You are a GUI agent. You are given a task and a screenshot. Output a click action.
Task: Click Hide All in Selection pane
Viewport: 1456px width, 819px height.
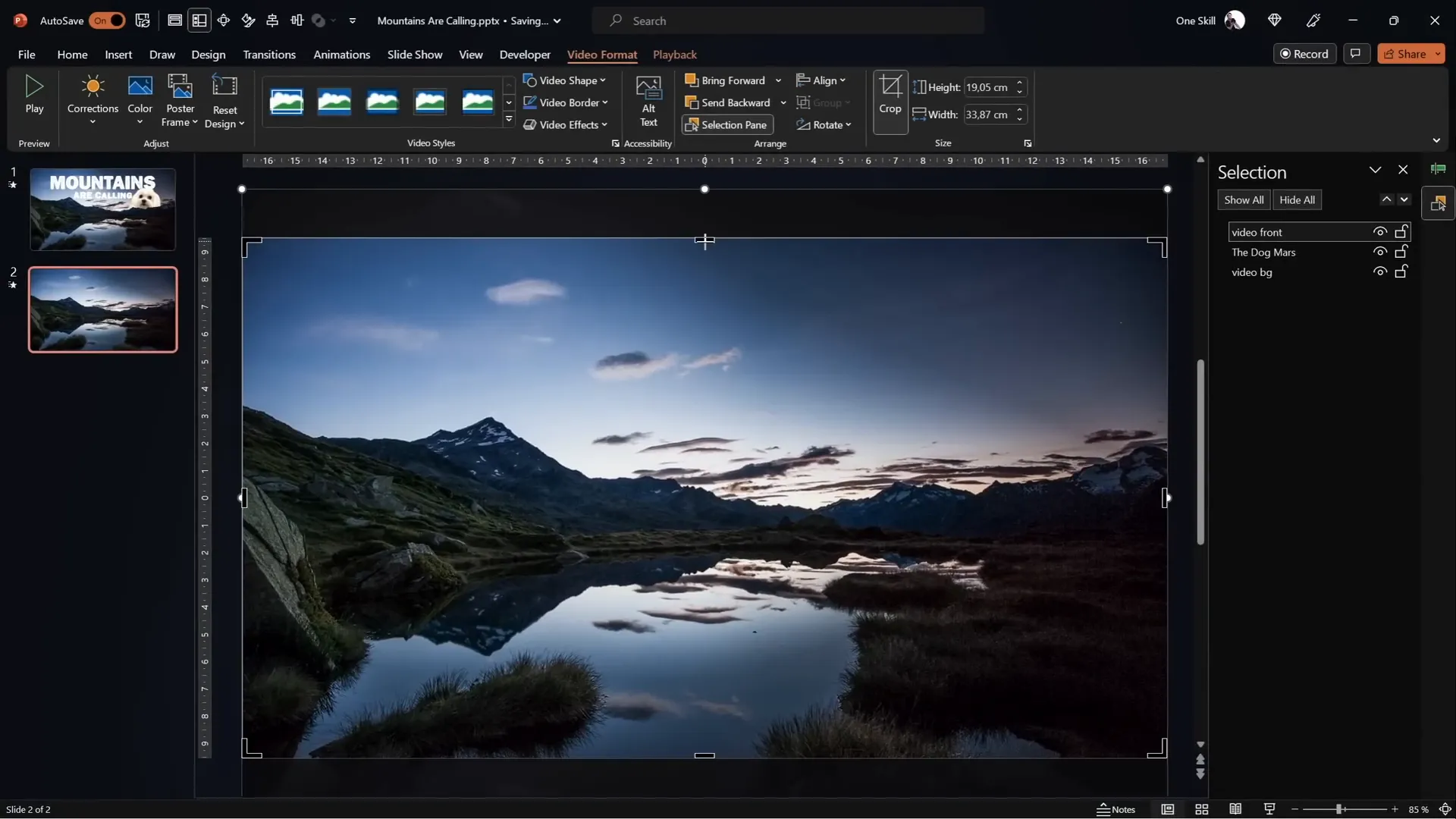(x=1297, y=200)
